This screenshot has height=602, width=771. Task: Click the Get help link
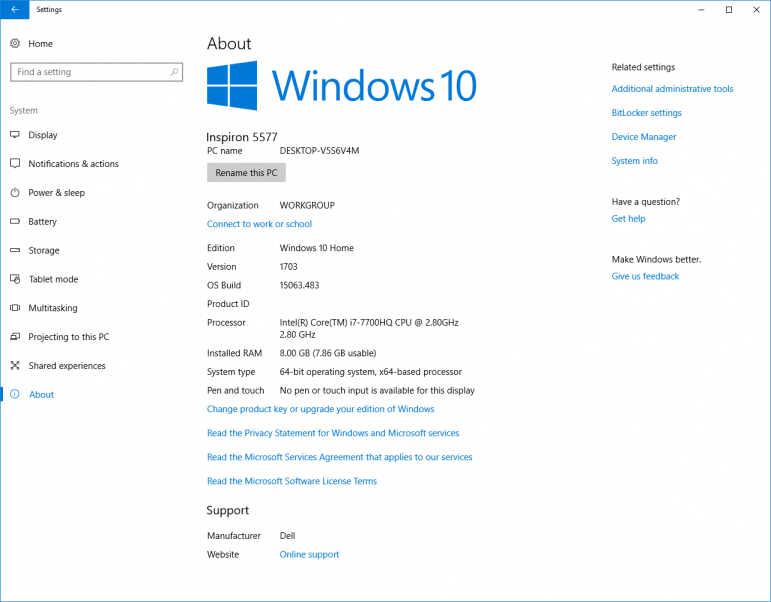[628, 218]
